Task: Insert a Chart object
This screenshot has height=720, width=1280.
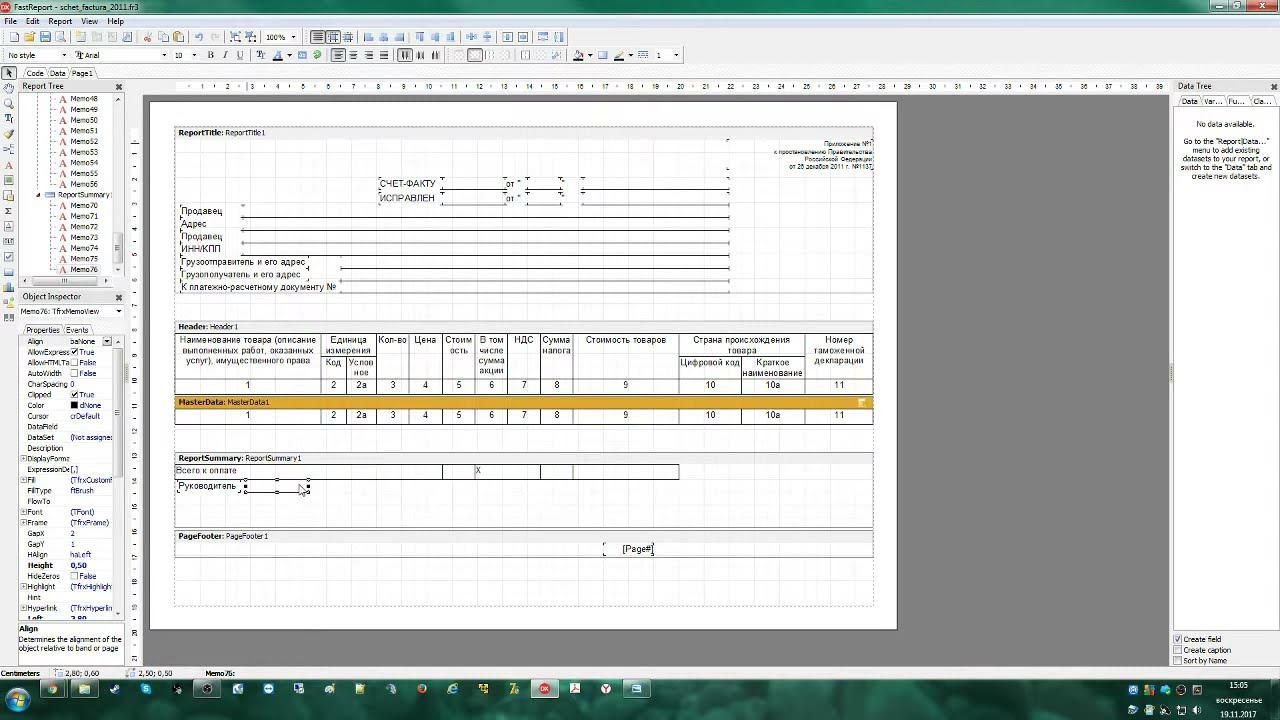Action: pyautogui.click(x=9, y=287)
